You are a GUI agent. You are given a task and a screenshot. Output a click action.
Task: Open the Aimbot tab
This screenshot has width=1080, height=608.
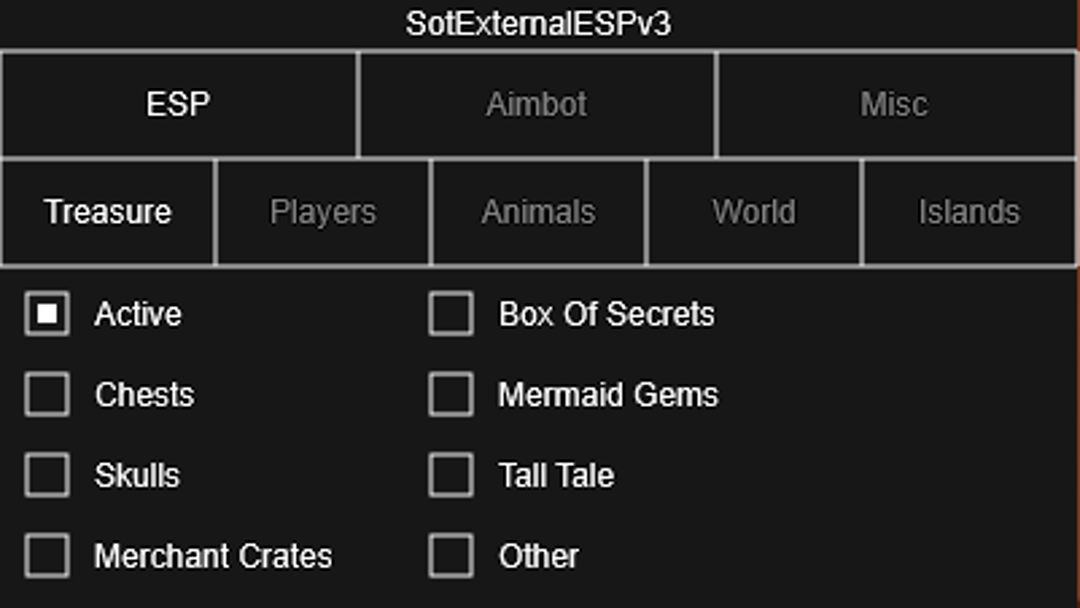coord(537,105)
